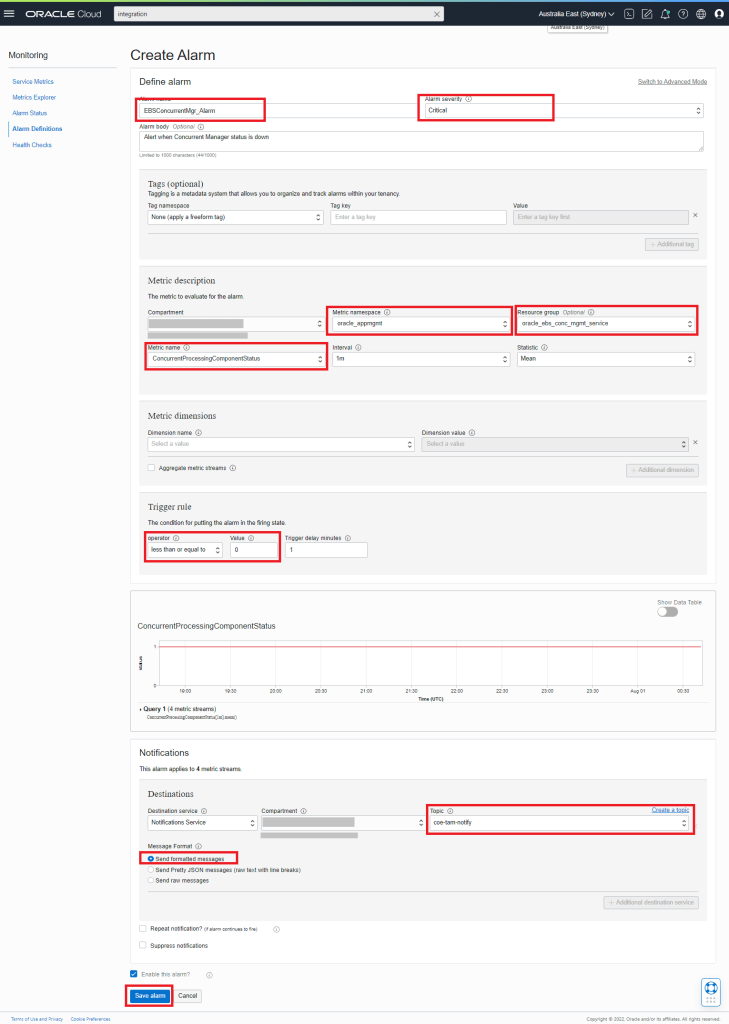This screenshot has width=729, height=1024.
Task: Click the Save alarm button
Action: pyautogui.click(x=149, y=996)
